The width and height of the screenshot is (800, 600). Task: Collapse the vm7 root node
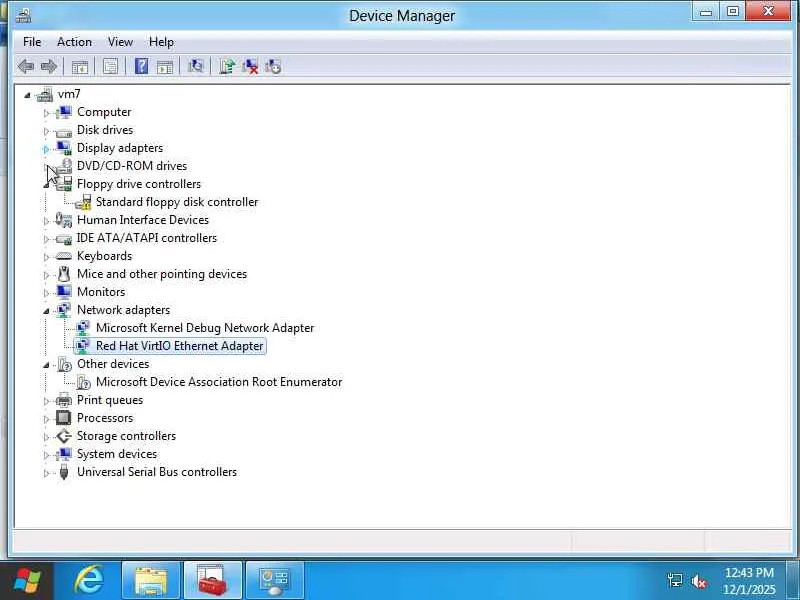point(28,95)
